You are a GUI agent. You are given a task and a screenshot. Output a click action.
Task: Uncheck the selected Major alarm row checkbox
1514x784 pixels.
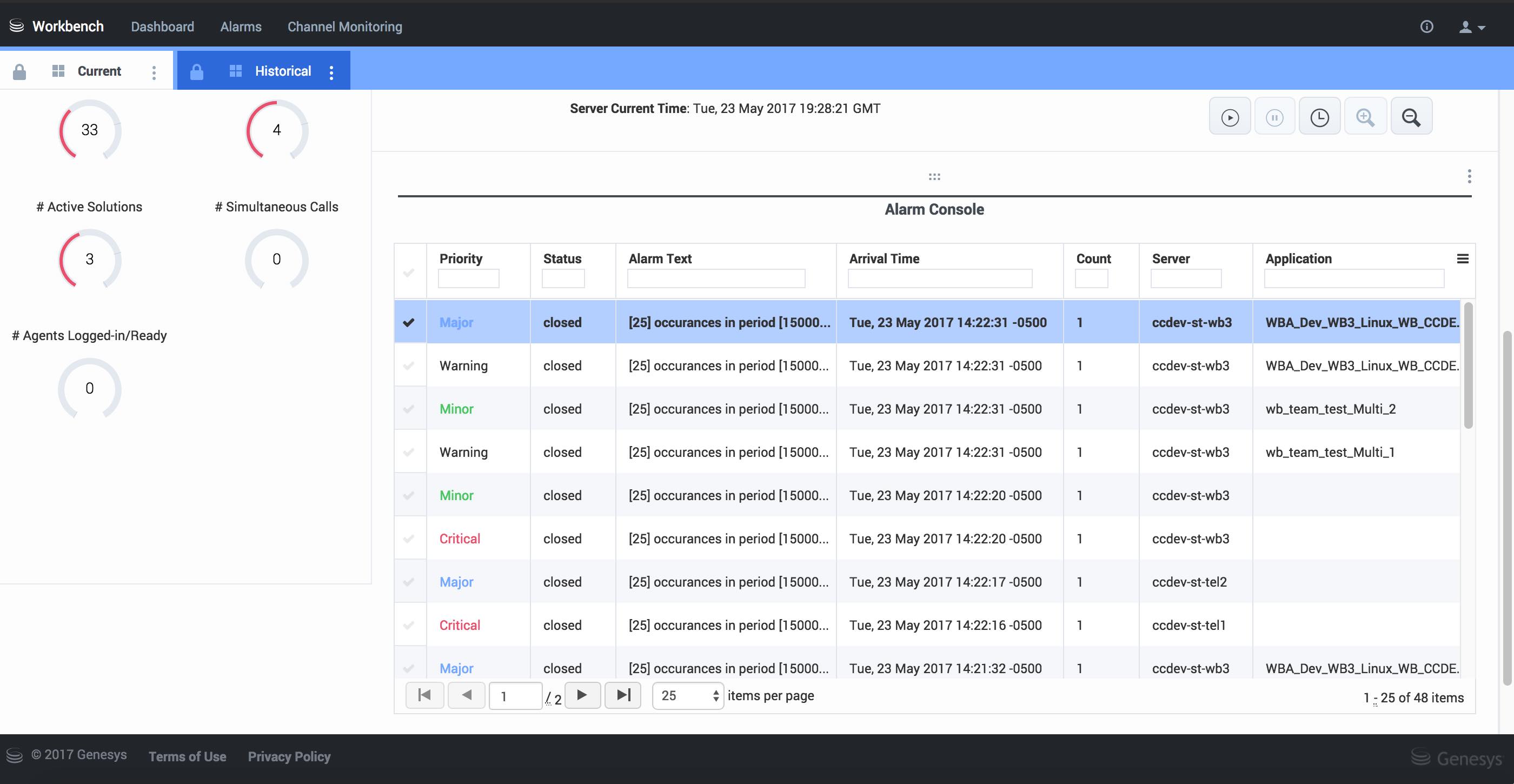[409, 322]
